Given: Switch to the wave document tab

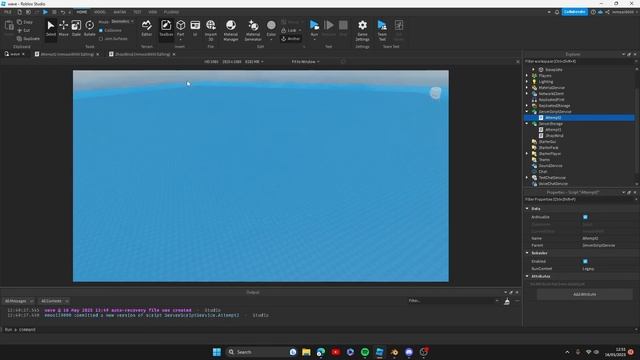Looking at the screenshot, I should tap(15, 54).
